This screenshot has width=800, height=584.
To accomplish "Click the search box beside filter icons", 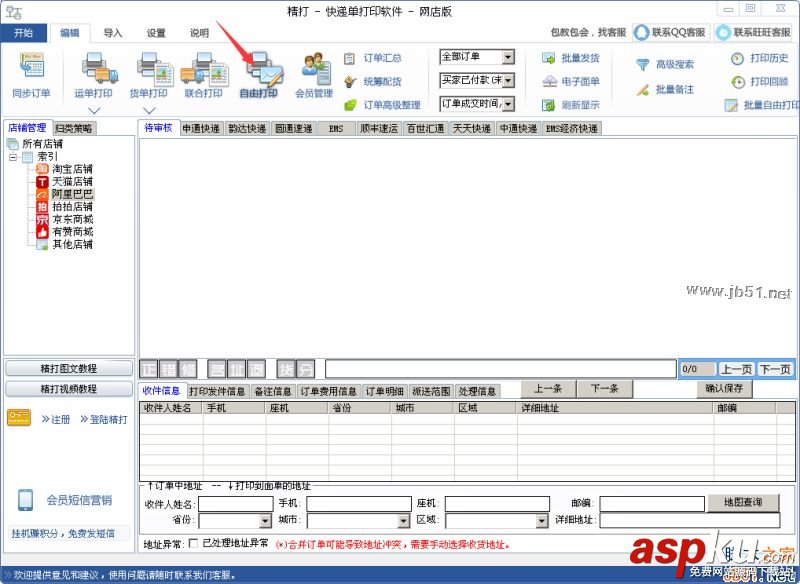I will tap(501, 369).
